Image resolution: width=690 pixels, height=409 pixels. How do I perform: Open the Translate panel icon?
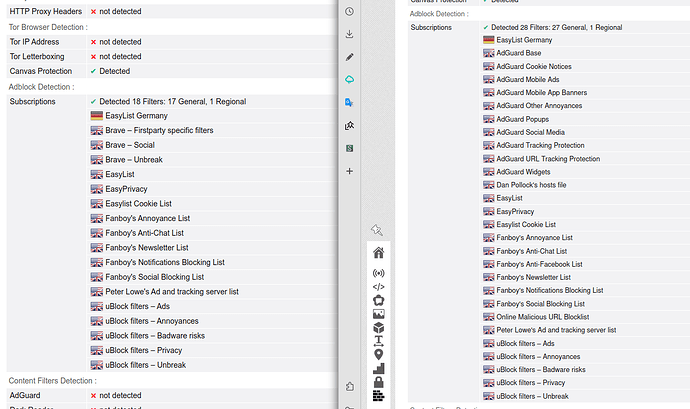point(349,103)
